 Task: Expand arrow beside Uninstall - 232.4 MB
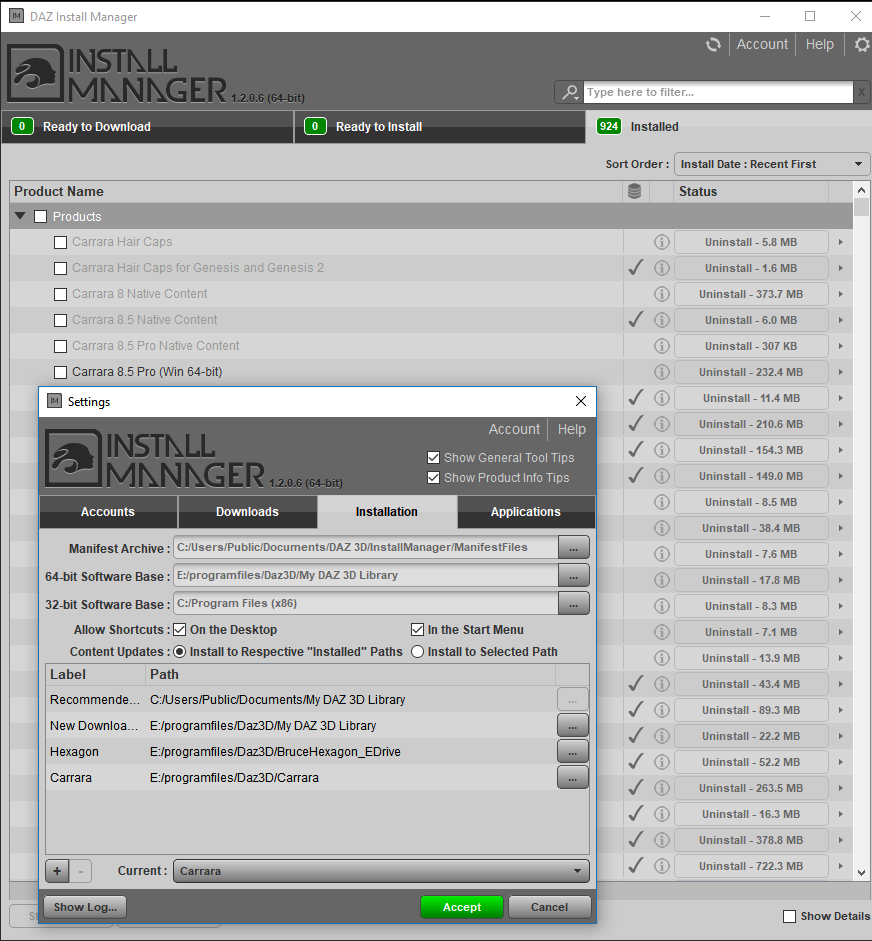tap(841, 372)
